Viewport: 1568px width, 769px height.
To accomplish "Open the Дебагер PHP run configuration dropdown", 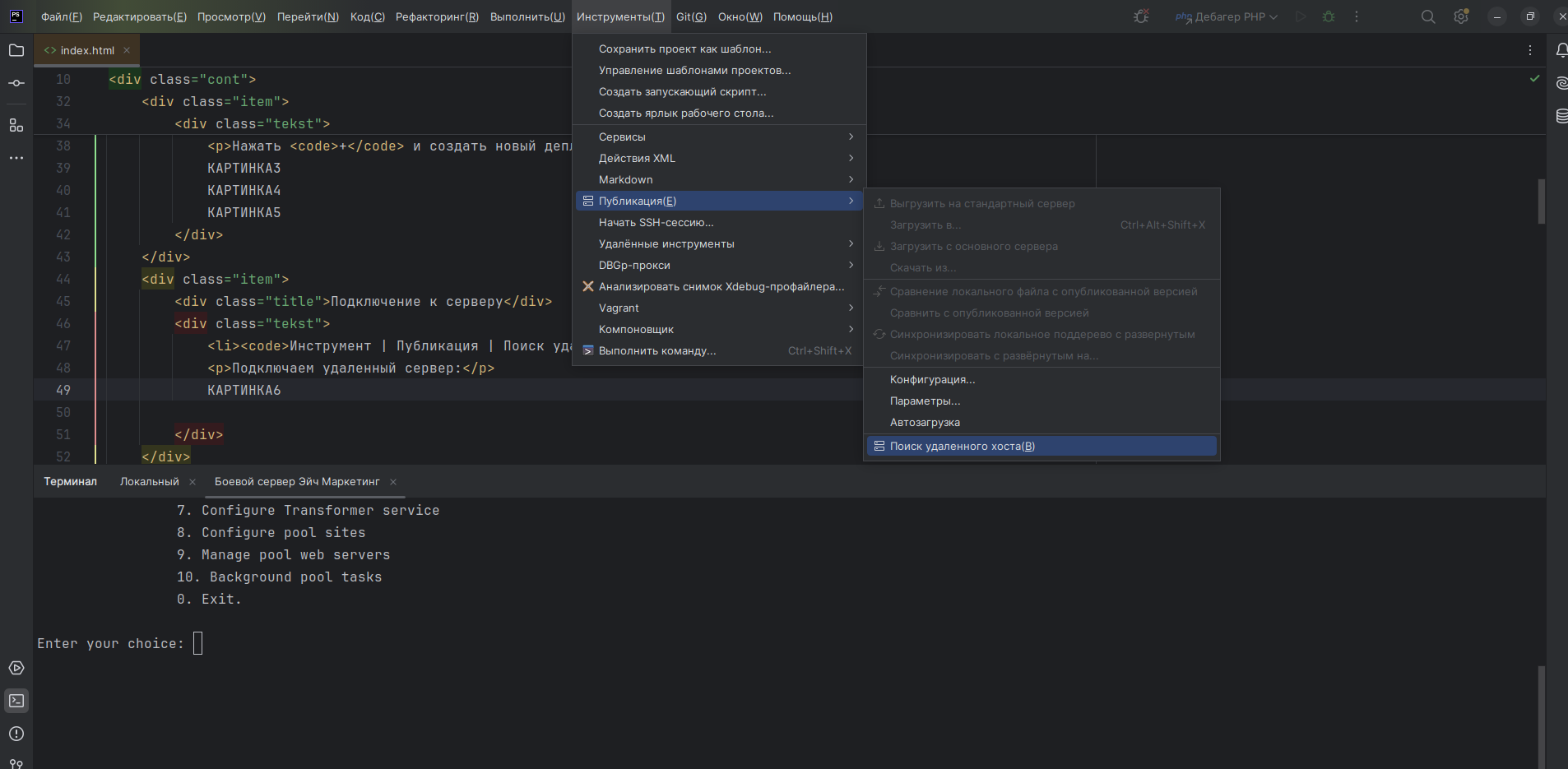I will coord(1229,17).
